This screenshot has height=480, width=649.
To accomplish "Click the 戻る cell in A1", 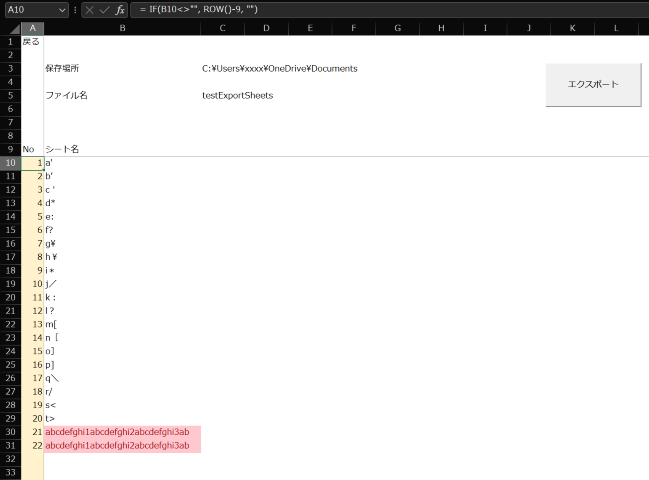I will (32, 42).
